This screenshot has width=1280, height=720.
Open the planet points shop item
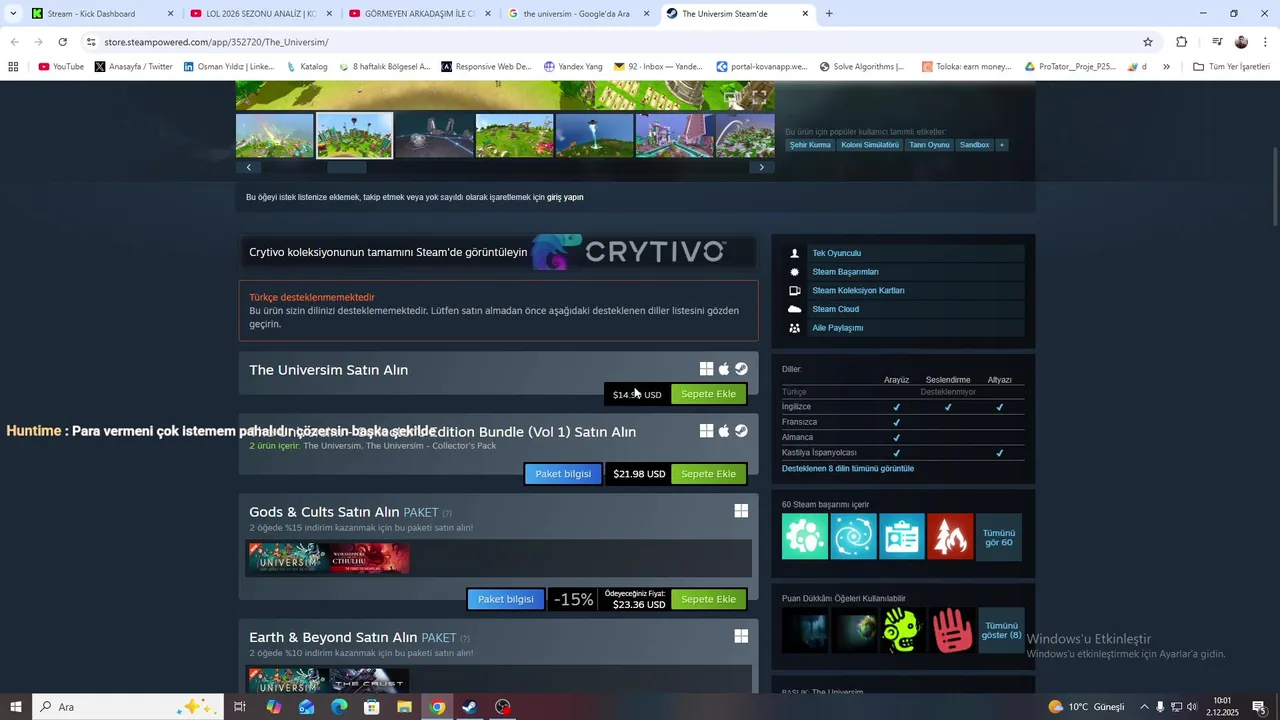click(853, 631)
